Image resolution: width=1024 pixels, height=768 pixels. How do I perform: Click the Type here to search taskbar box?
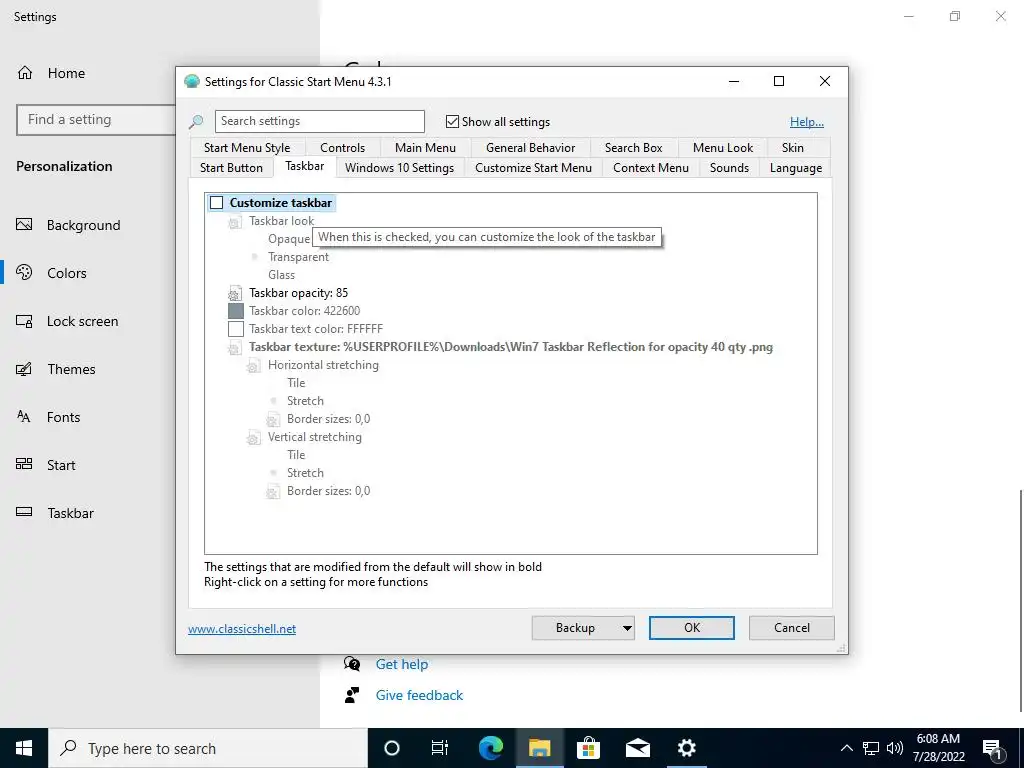tap(208, 748)
